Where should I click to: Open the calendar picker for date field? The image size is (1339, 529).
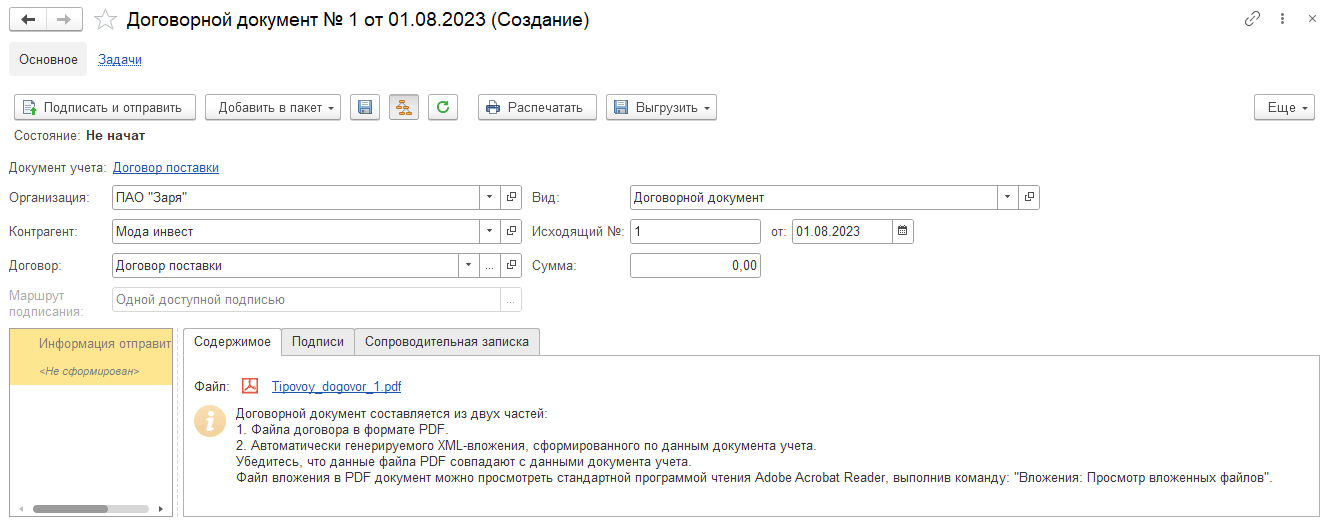click(x=902, y=232)
